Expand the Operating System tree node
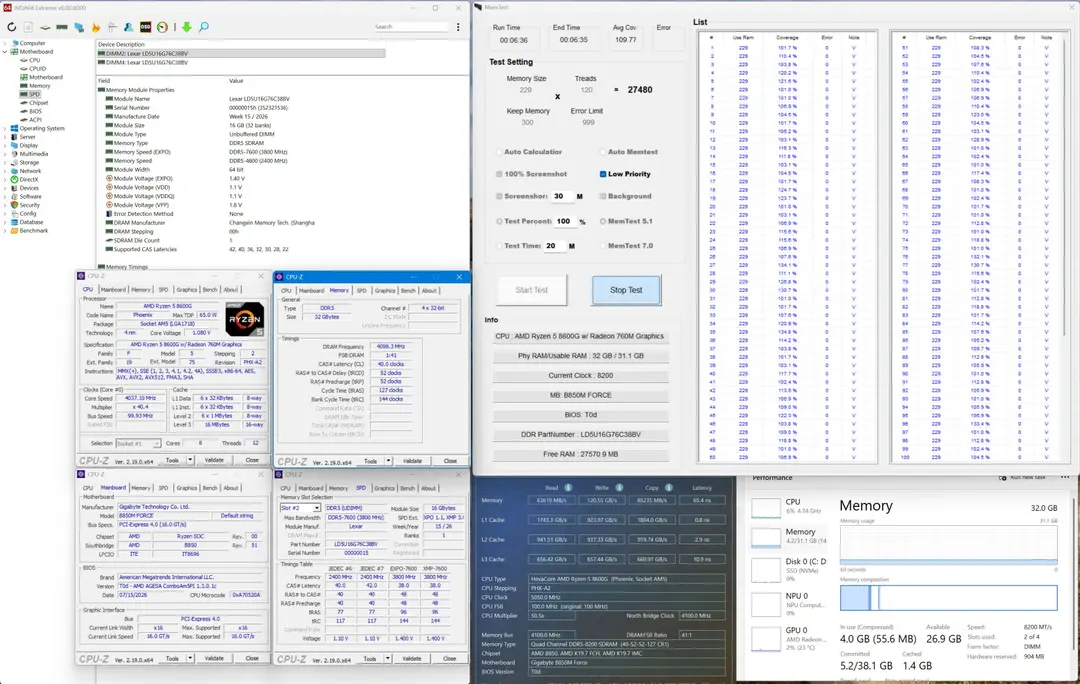 click(6, 128)
